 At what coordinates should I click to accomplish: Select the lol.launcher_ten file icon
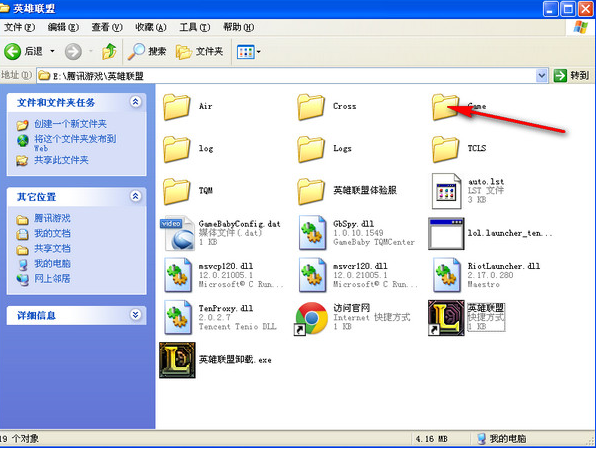tap(446, 233)
